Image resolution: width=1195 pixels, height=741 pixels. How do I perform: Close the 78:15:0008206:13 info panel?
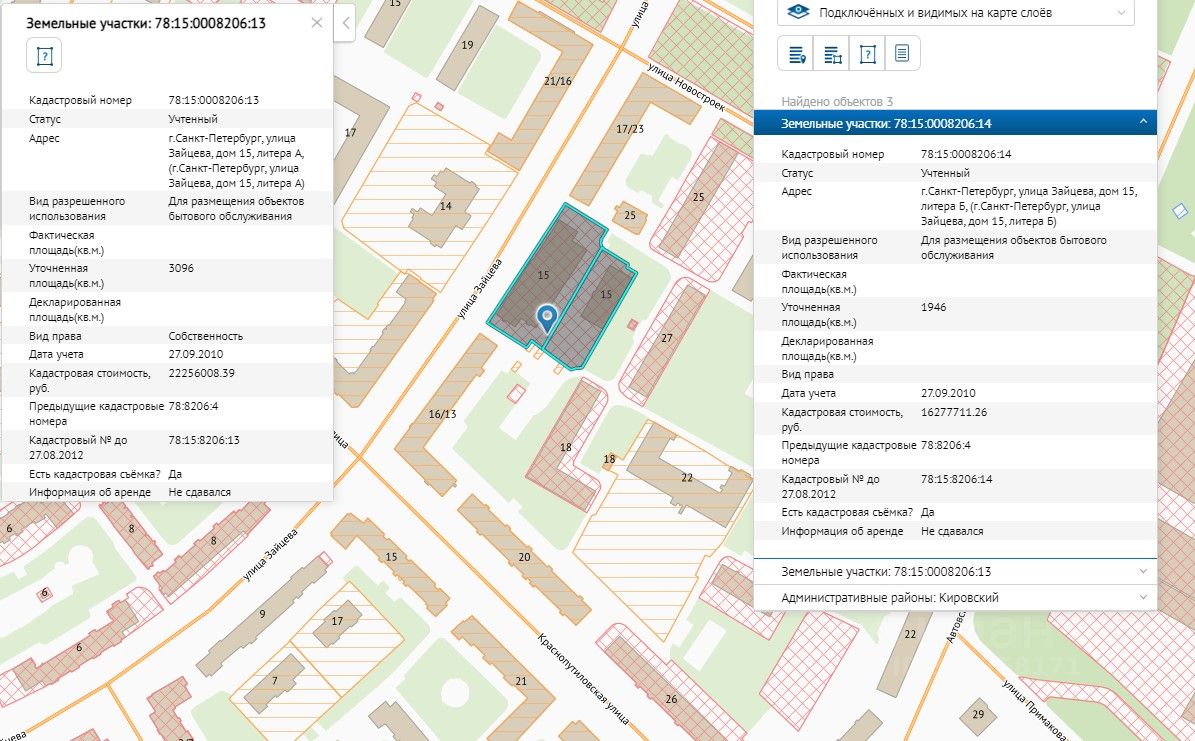tap(317, 22)
